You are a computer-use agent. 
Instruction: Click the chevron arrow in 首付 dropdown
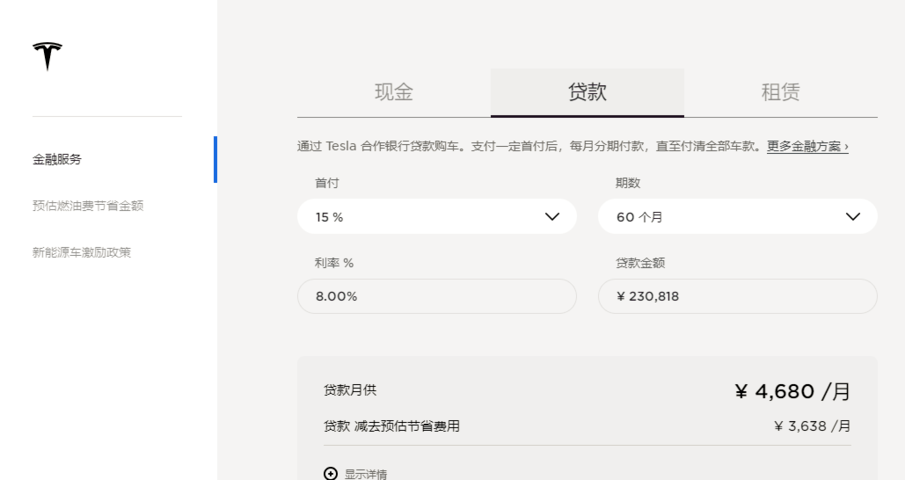point(552,216)
